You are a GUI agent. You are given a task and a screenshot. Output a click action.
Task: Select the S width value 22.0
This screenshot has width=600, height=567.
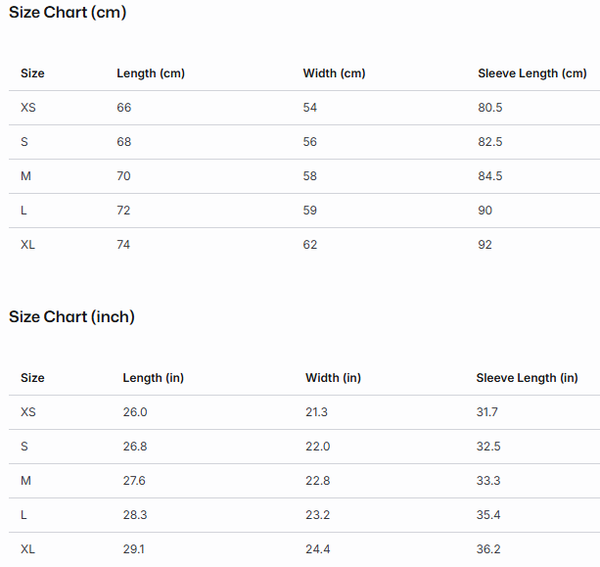click(x=317, y=446)
